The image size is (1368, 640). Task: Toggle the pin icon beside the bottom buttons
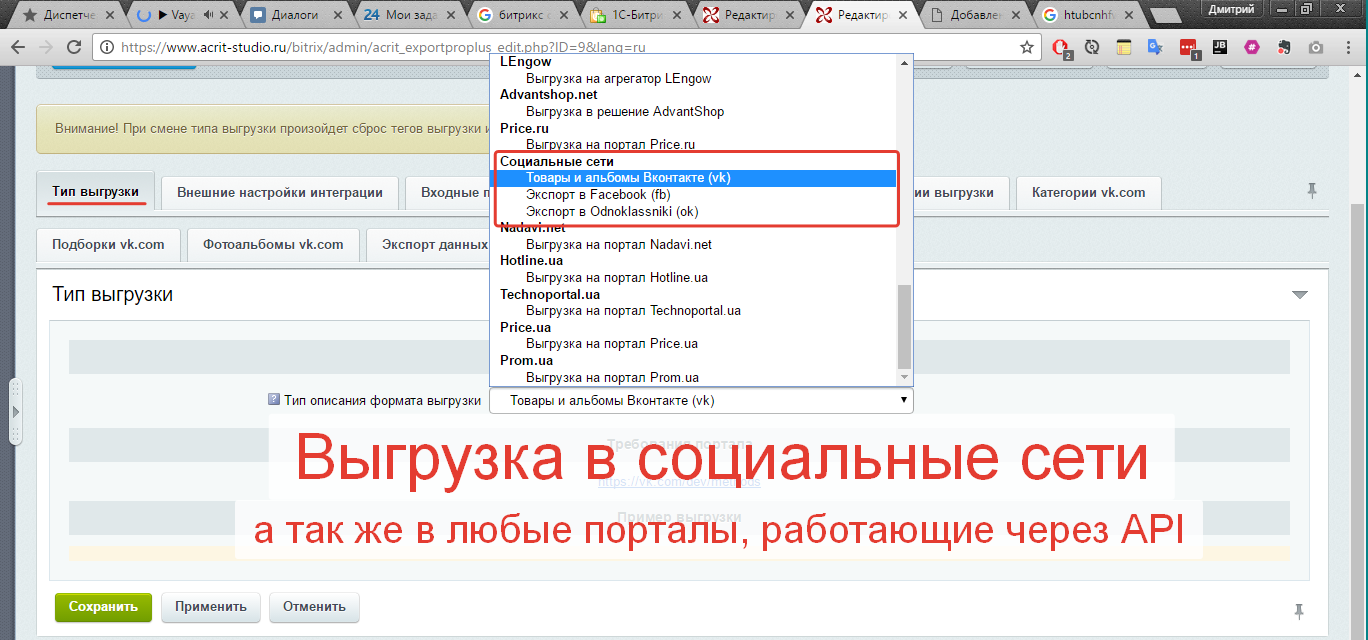click(1298, 610)
